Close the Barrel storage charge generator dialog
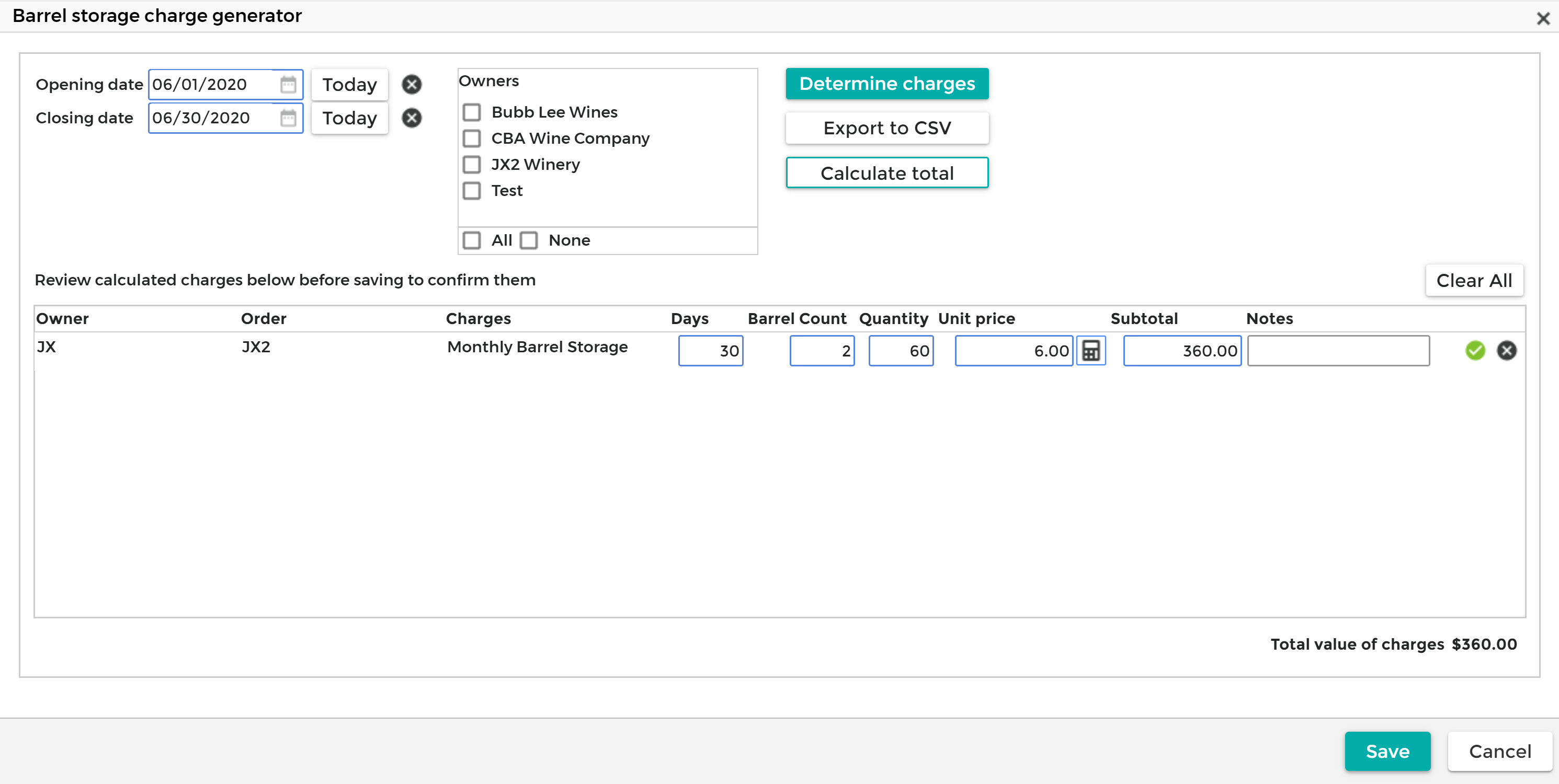This screenshot has width=1559, height=784. pos(1543,18)
